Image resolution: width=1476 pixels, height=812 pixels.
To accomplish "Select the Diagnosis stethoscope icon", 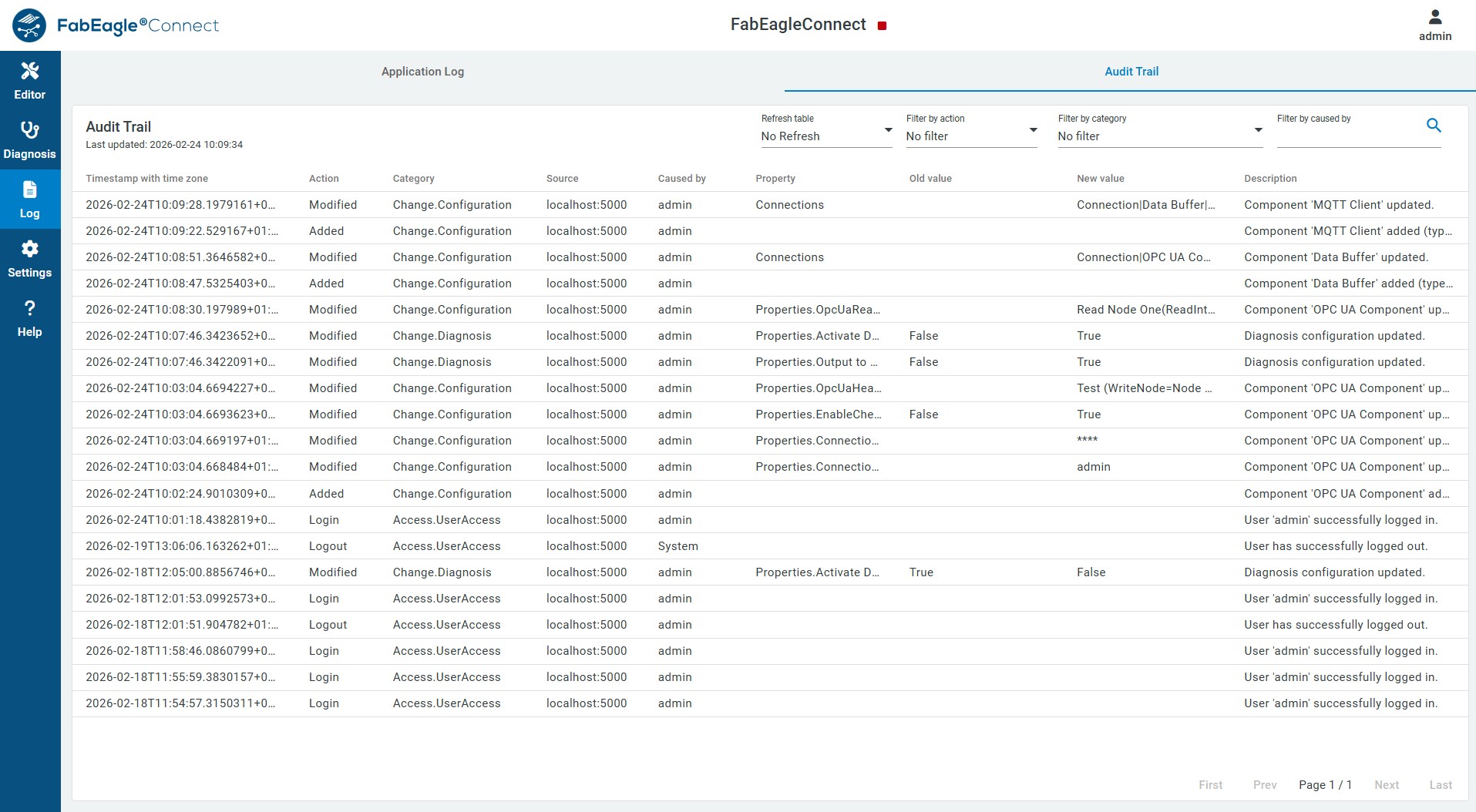I will [x=29, y=139].
